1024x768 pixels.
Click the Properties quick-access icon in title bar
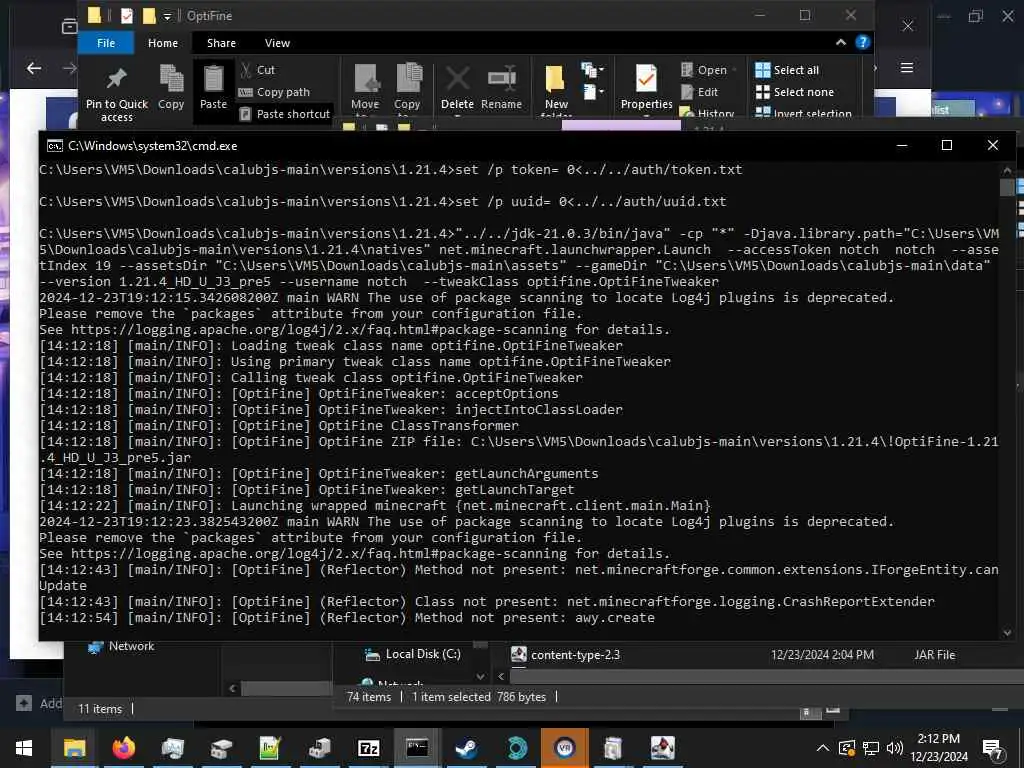[x=127, y=16]
